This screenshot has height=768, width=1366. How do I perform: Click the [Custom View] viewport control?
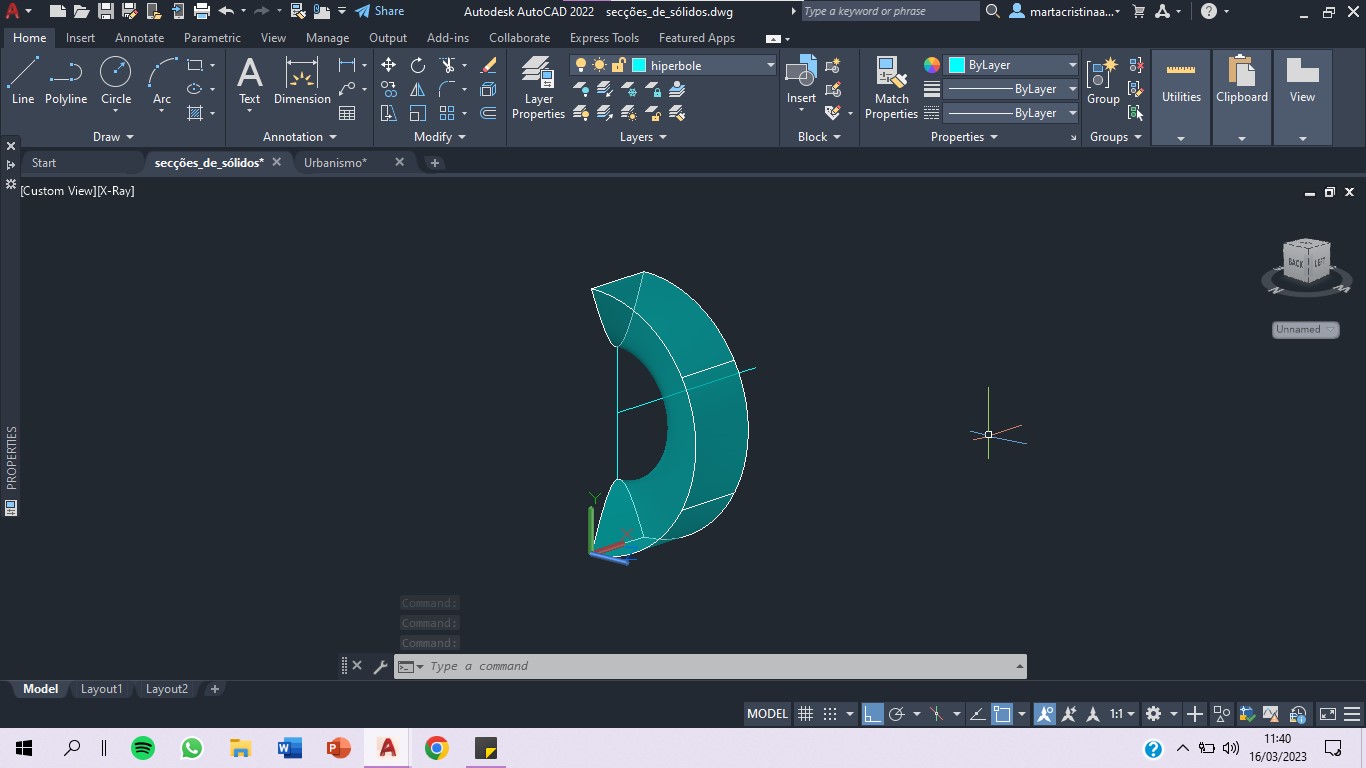click(58, 190)
